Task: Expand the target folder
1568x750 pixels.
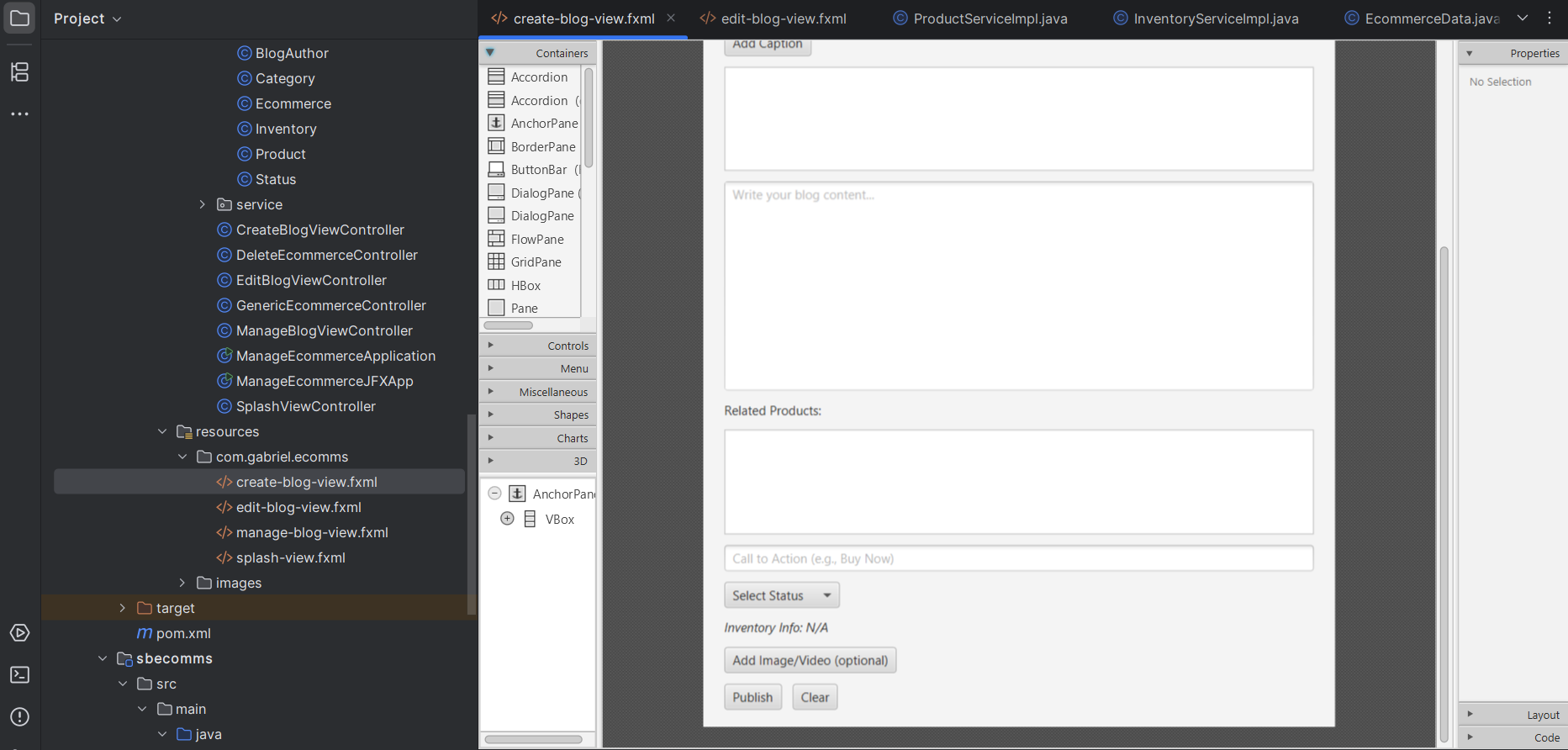Action: [122, 608]
